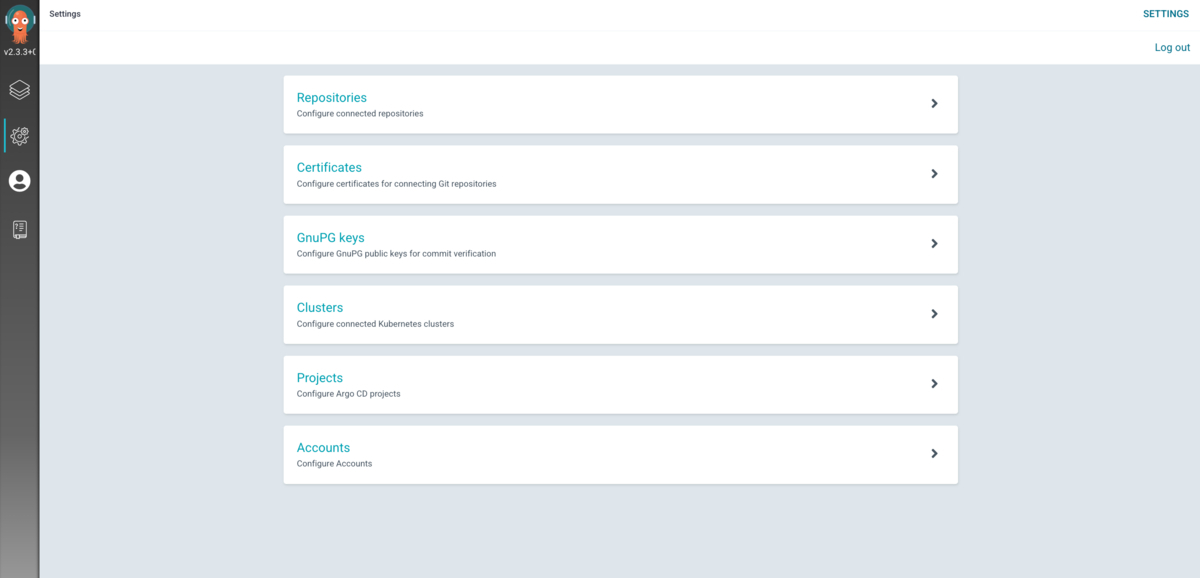Viewport: 1200px width, 578px height.
Task: Click the Log out button
Action: [1172, 47]
